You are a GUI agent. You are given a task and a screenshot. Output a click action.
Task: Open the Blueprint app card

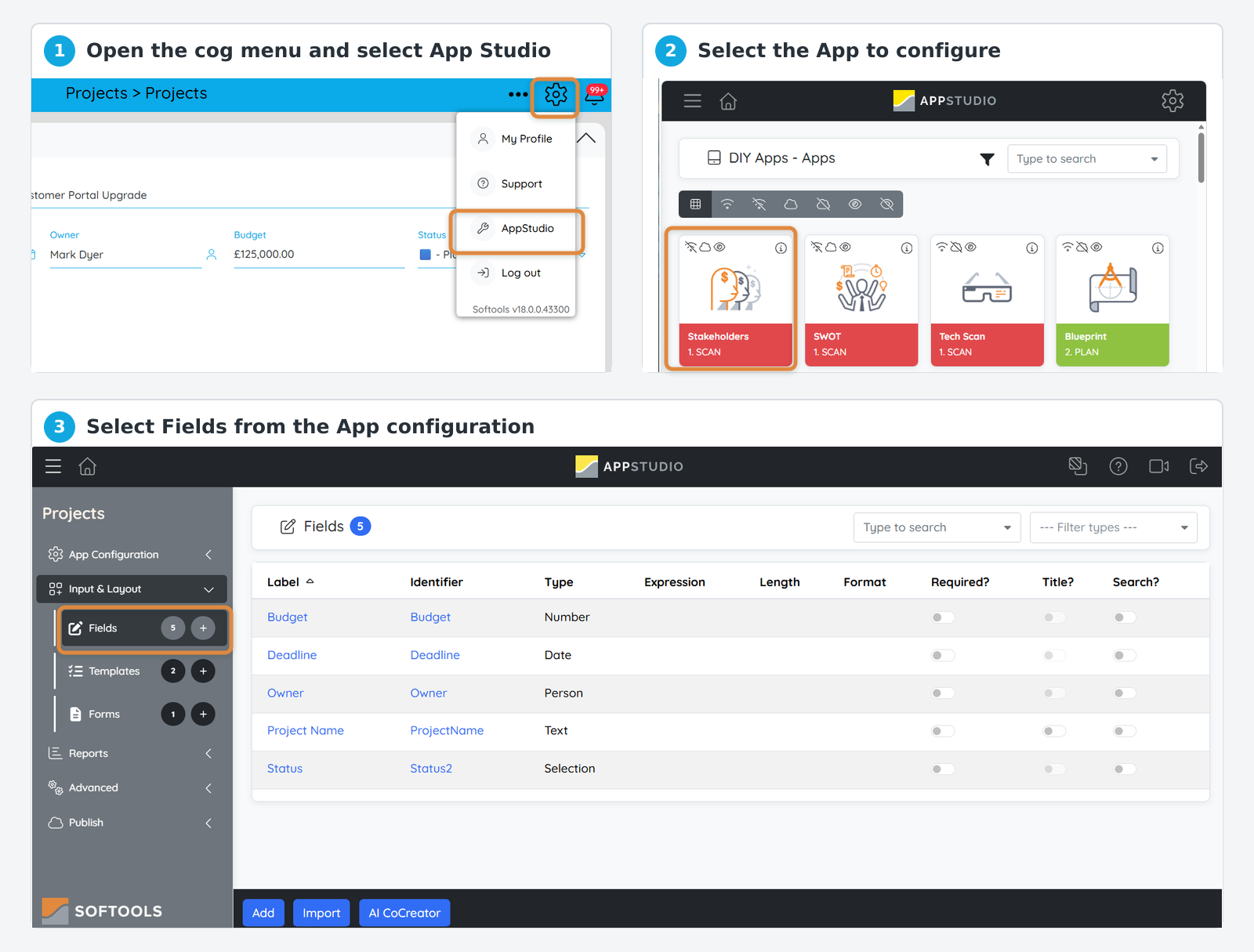(x=1113, y=300)
